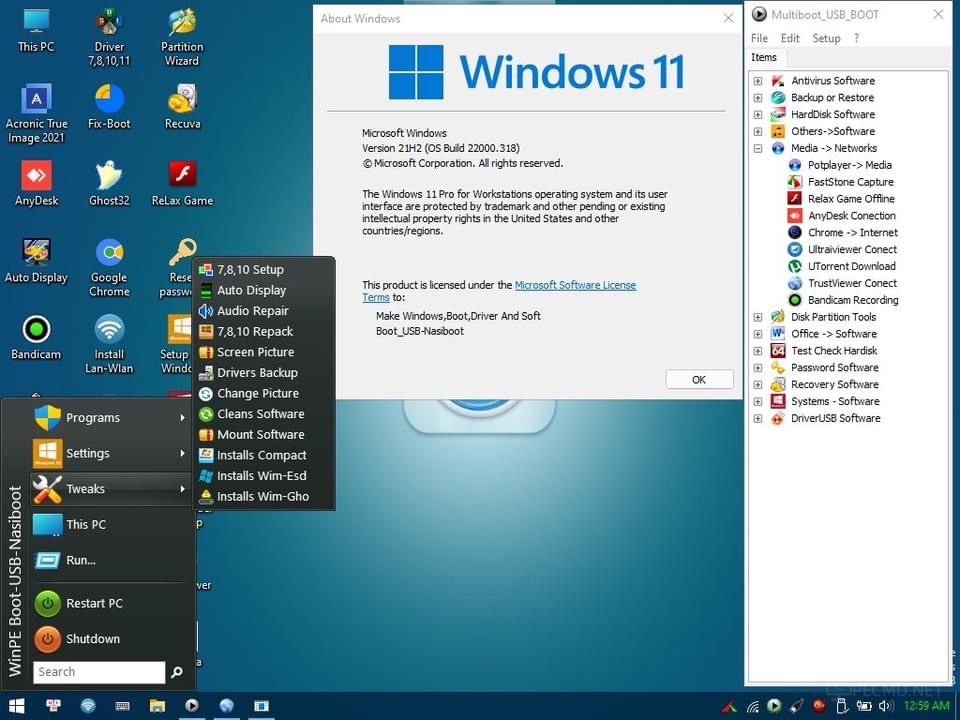Screen dimensions: 960x720
Task: Open File menu in Multiboot_USB_BOOT
Action: click(x=759, y=38)
